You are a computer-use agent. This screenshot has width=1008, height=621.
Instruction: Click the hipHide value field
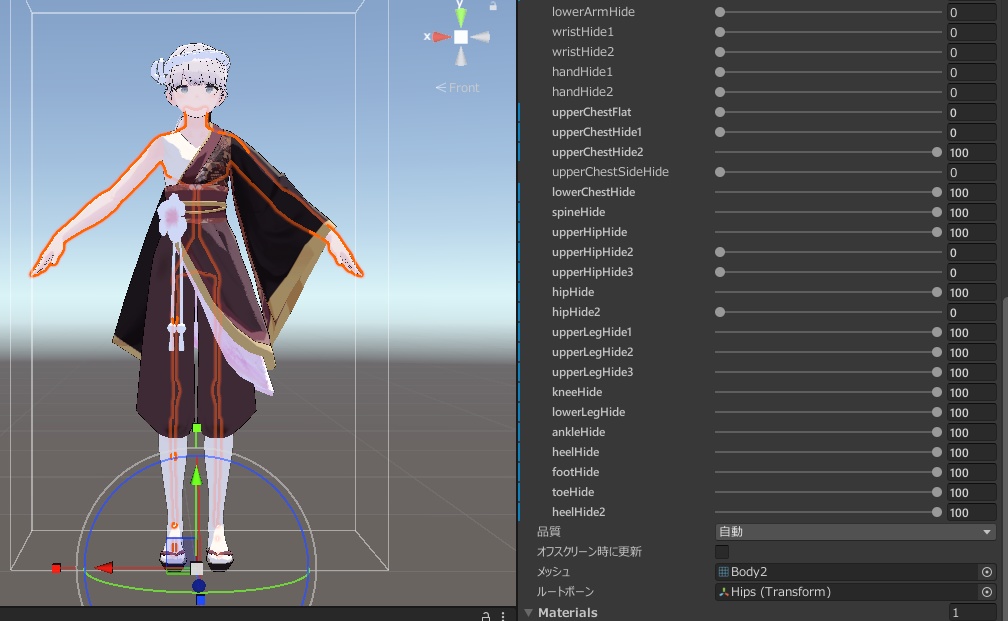[972, 292]
